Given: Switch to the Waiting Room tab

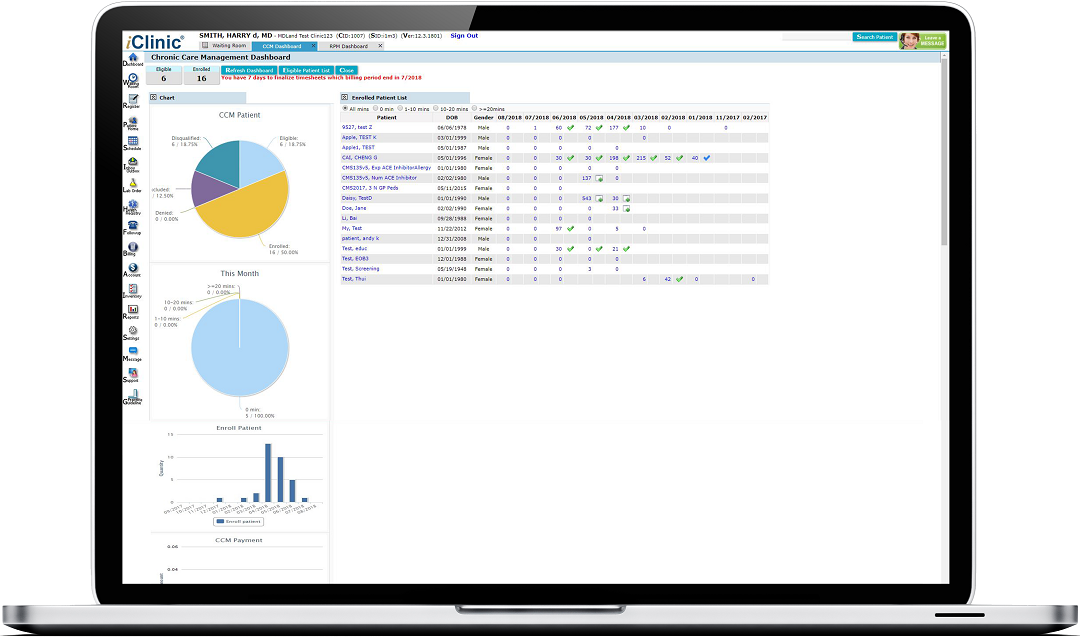Looking at the screenshot, I should click(226, 46).
